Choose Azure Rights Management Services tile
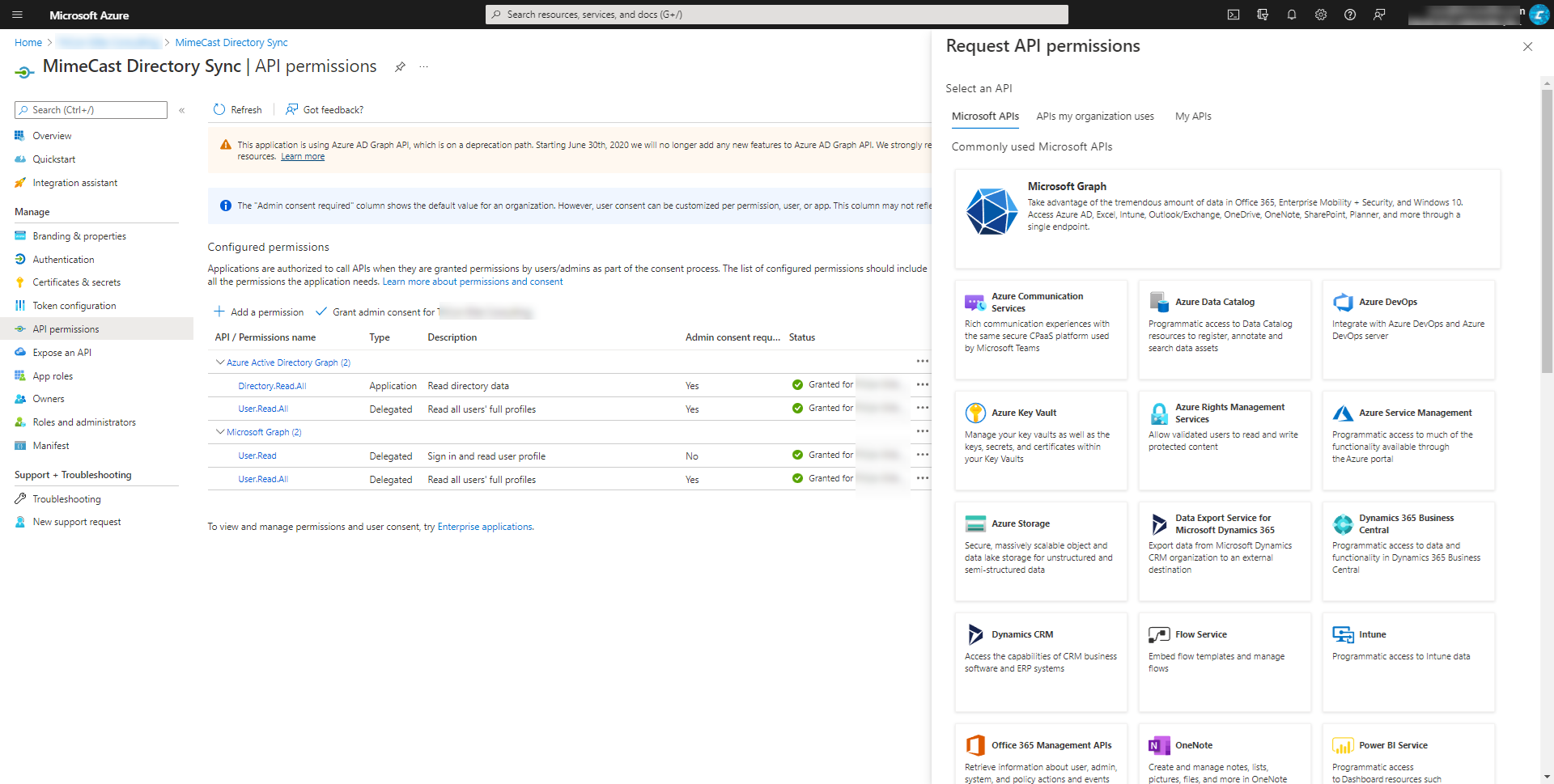This screenshot has width=1554, height=784. pyautogui.click(x=1225, y=440)
